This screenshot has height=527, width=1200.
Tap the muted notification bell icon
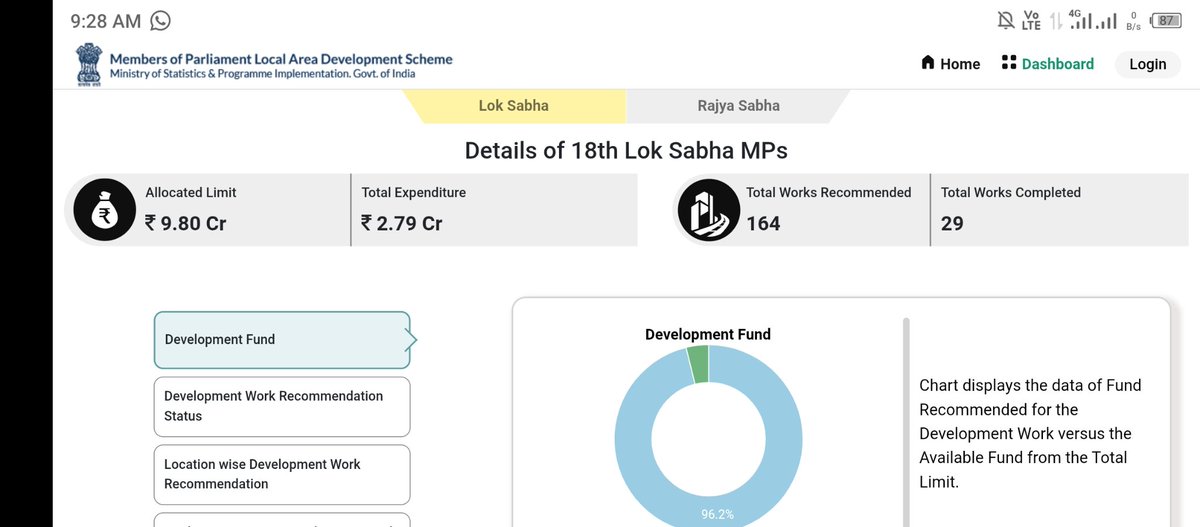pos(1005,20)
